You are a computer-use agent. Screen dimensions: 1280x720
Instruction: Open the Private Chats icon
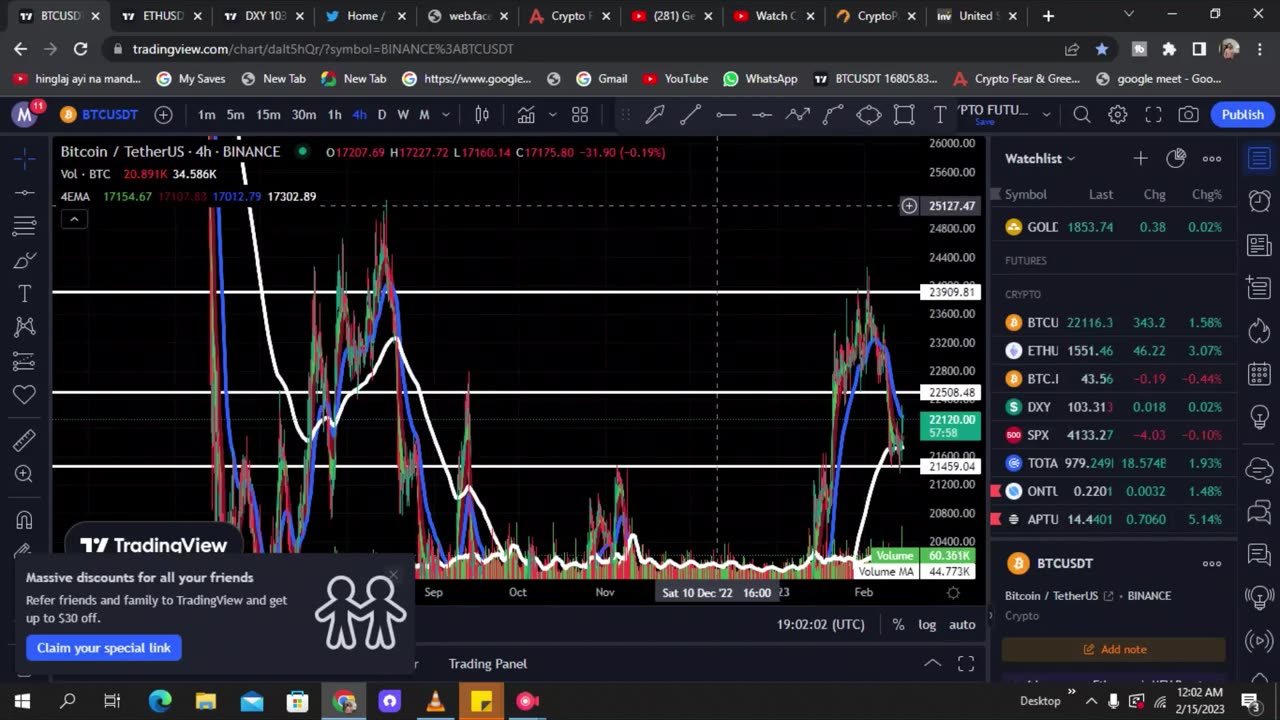point(1259,512)
